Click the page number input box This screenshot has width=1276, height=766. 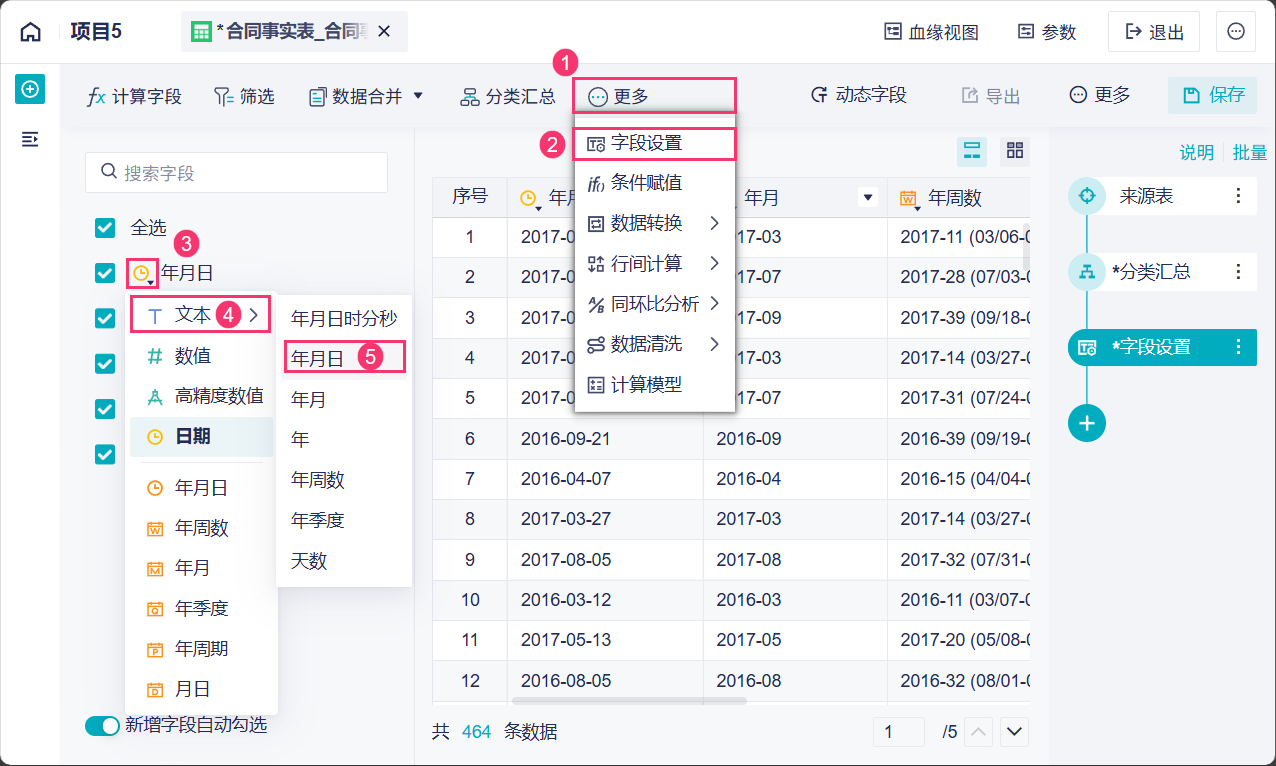click(x=898, y=732)
